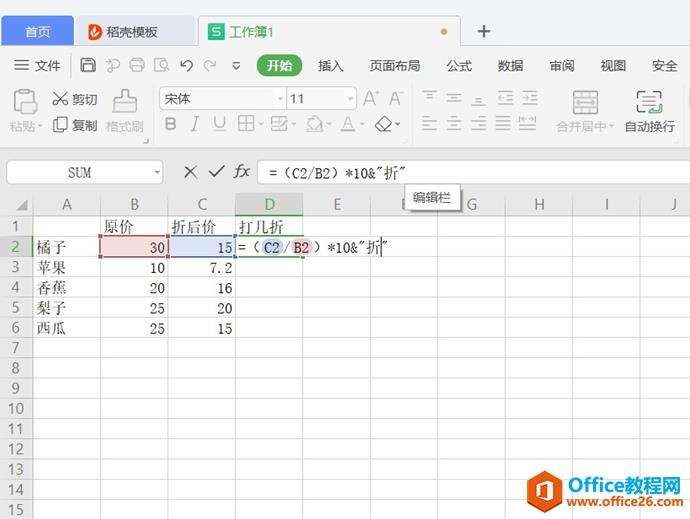Image resolution: width=690 pixels, height=519 pixels.
Task: Click the increase font size icon
Action: (370, 99)
